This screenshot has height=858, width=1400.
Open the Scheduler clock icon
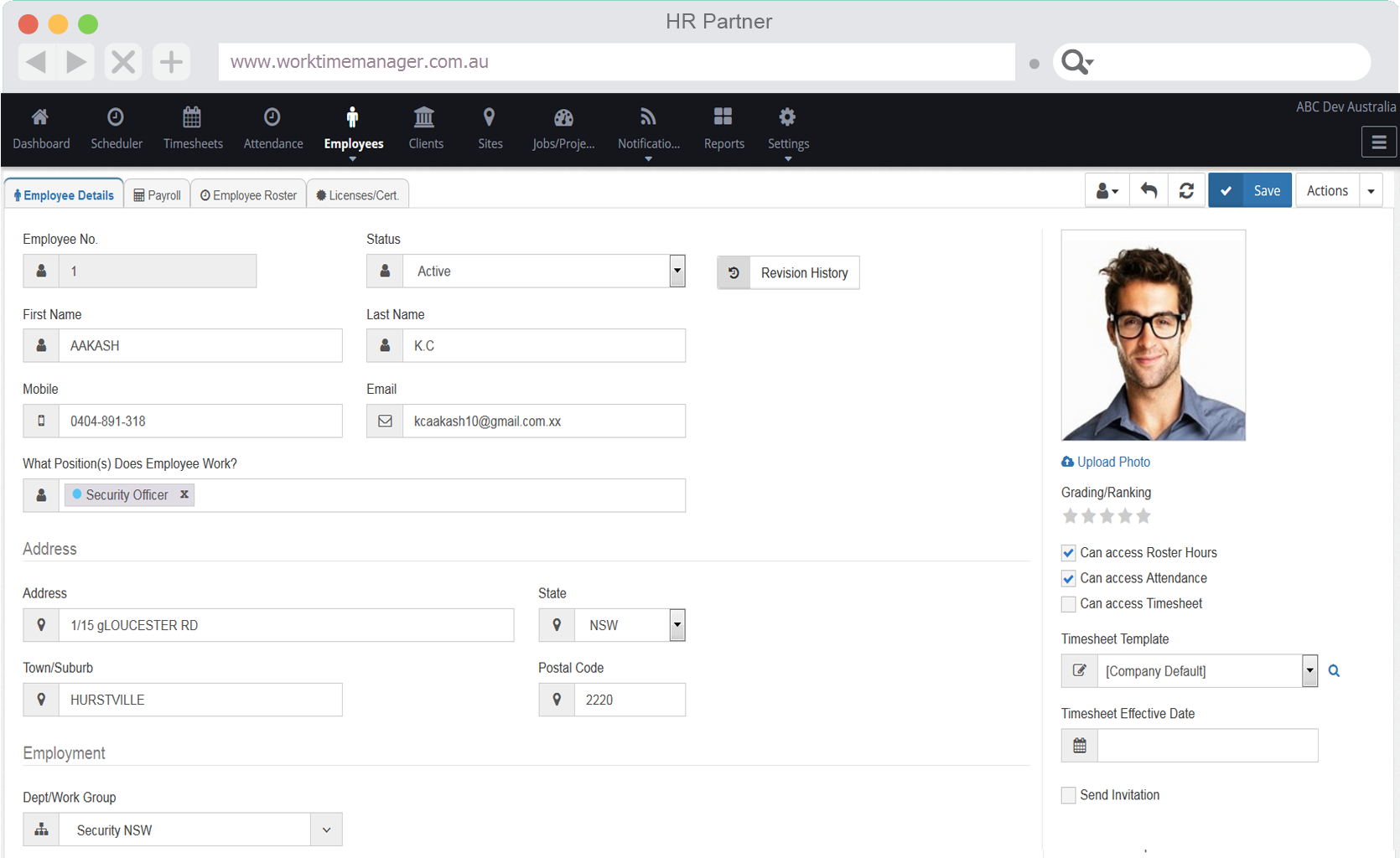coord(116,116)
